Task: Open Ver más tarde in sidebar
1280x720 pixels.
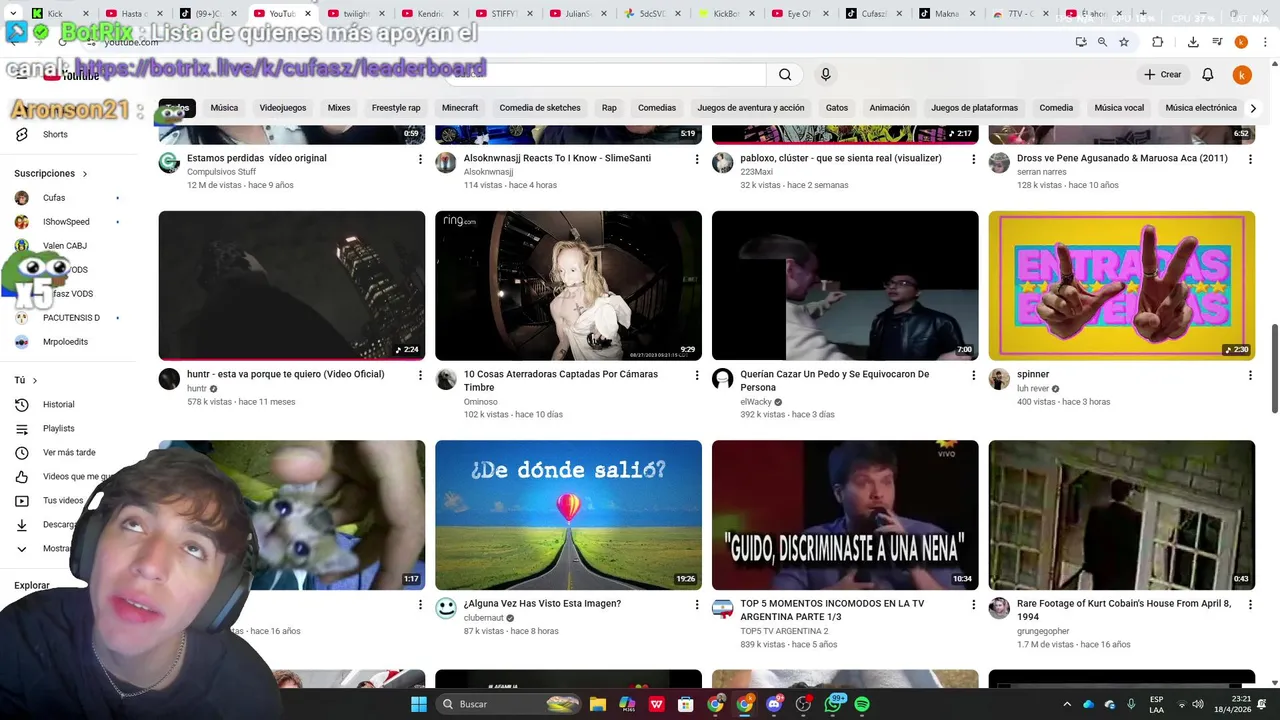Action: tap(70, 453)
